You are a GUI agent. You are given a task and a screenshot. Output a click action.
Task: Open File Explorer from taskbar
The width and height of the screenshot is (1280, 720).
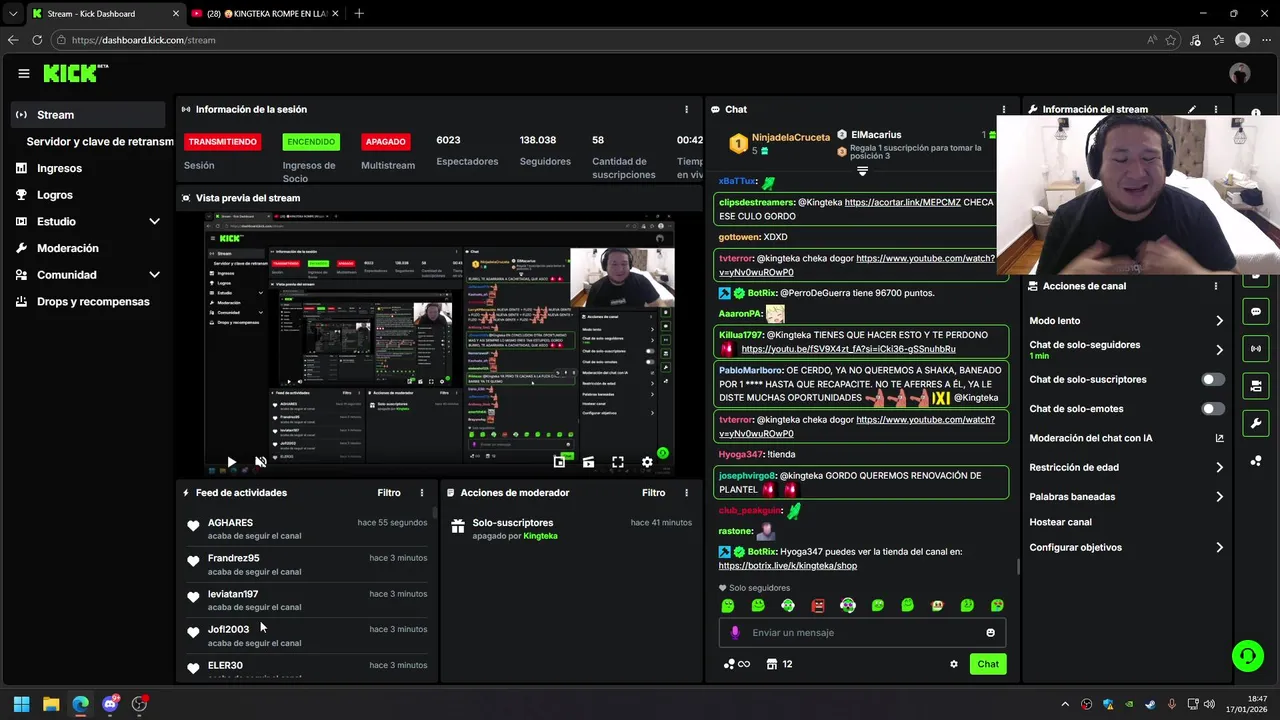[x=51, y=704]
